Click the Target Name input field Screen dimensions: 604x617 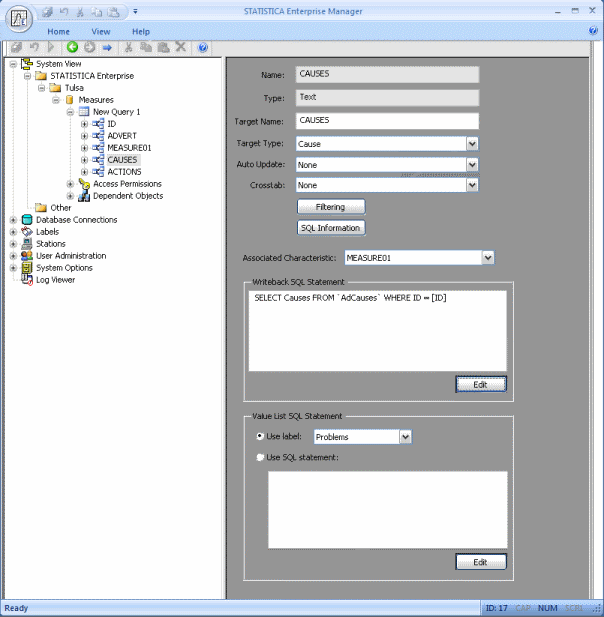click(x=387, y=121)
